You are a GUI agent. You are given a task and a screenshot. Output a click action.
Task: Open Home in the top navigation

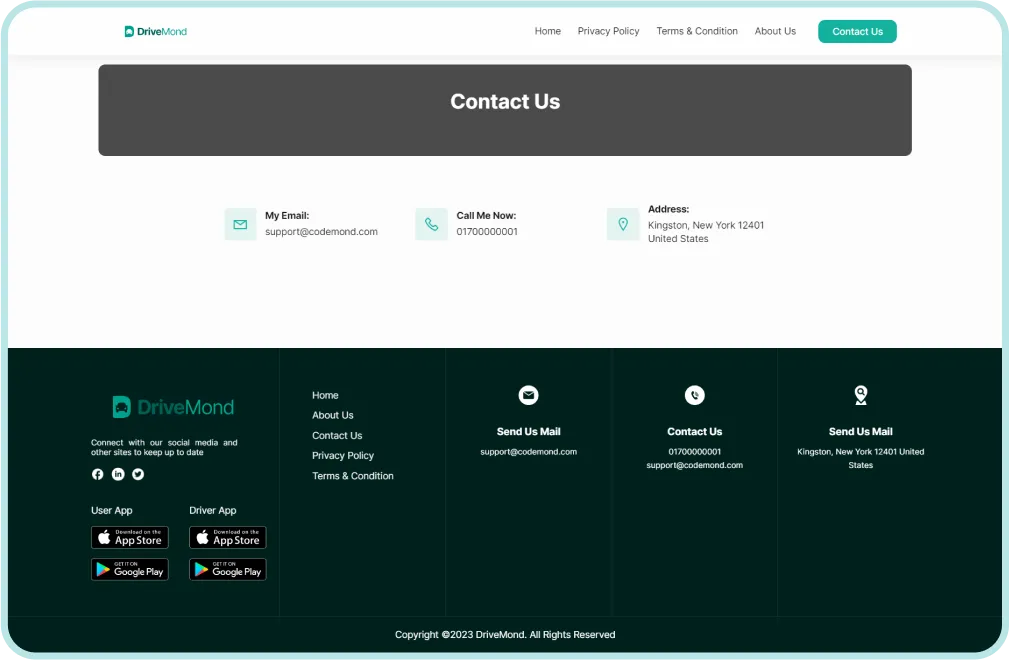548,31
